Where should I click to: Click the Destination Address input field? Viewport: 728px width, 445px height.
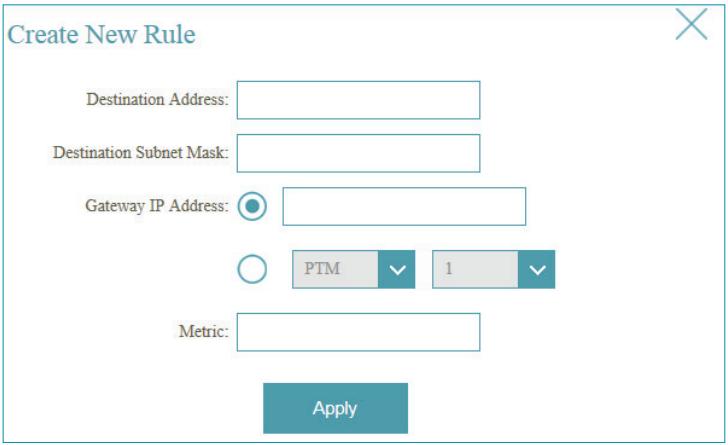(x=358, y=100)
